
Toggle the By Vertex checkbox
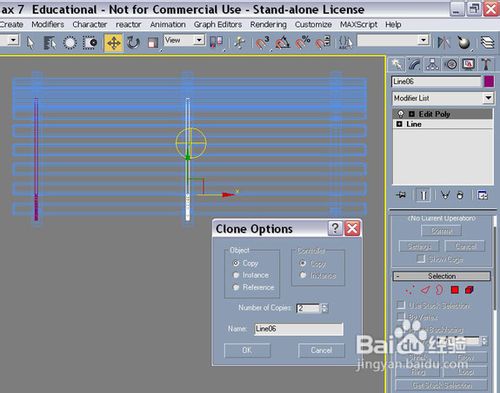(401, 317)
